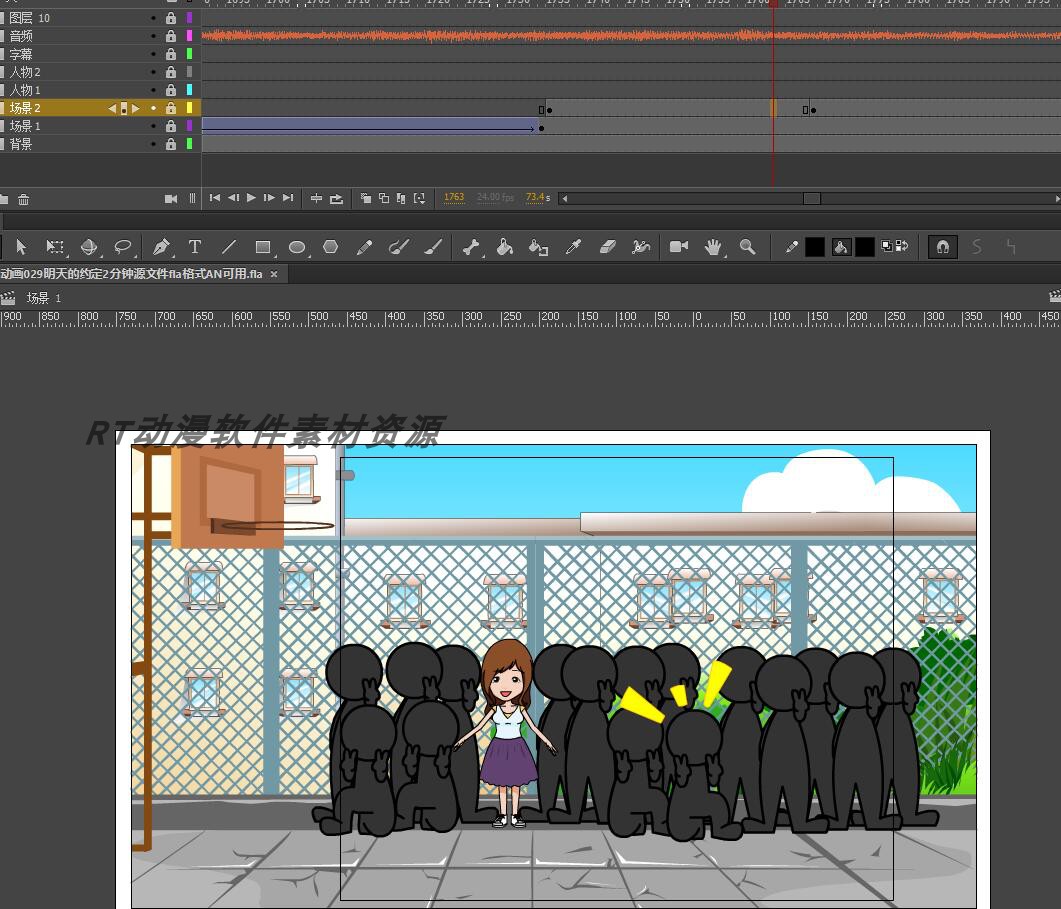The height and width of the screenshot is (909, 1061).
Task: Toggle visibility dot of 音频 layer
Action: pos(154,36)
